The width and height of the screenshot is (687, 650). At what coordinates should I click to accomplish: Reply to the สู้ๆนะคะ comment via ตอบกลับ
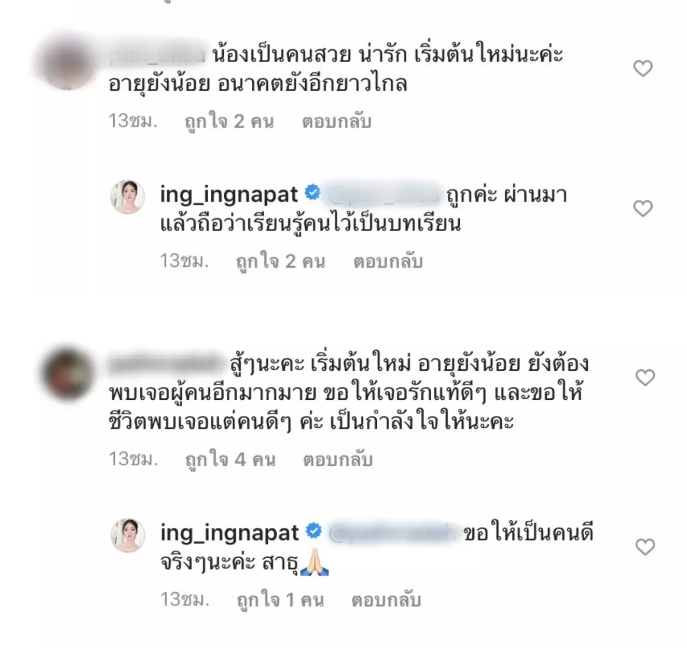[x=338, y=459]
